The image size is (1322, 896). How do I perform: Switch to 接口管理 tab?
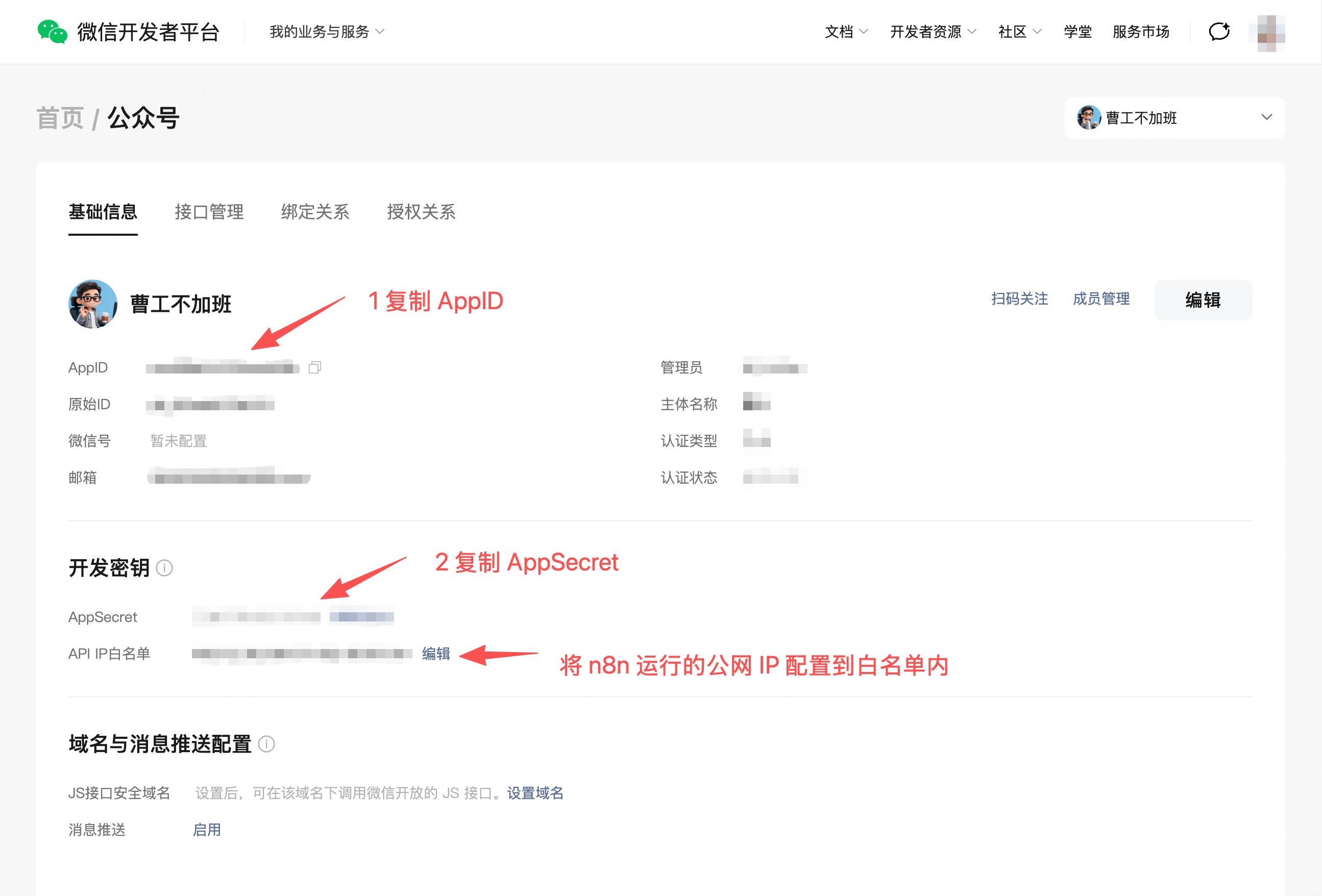coord(209,212)
